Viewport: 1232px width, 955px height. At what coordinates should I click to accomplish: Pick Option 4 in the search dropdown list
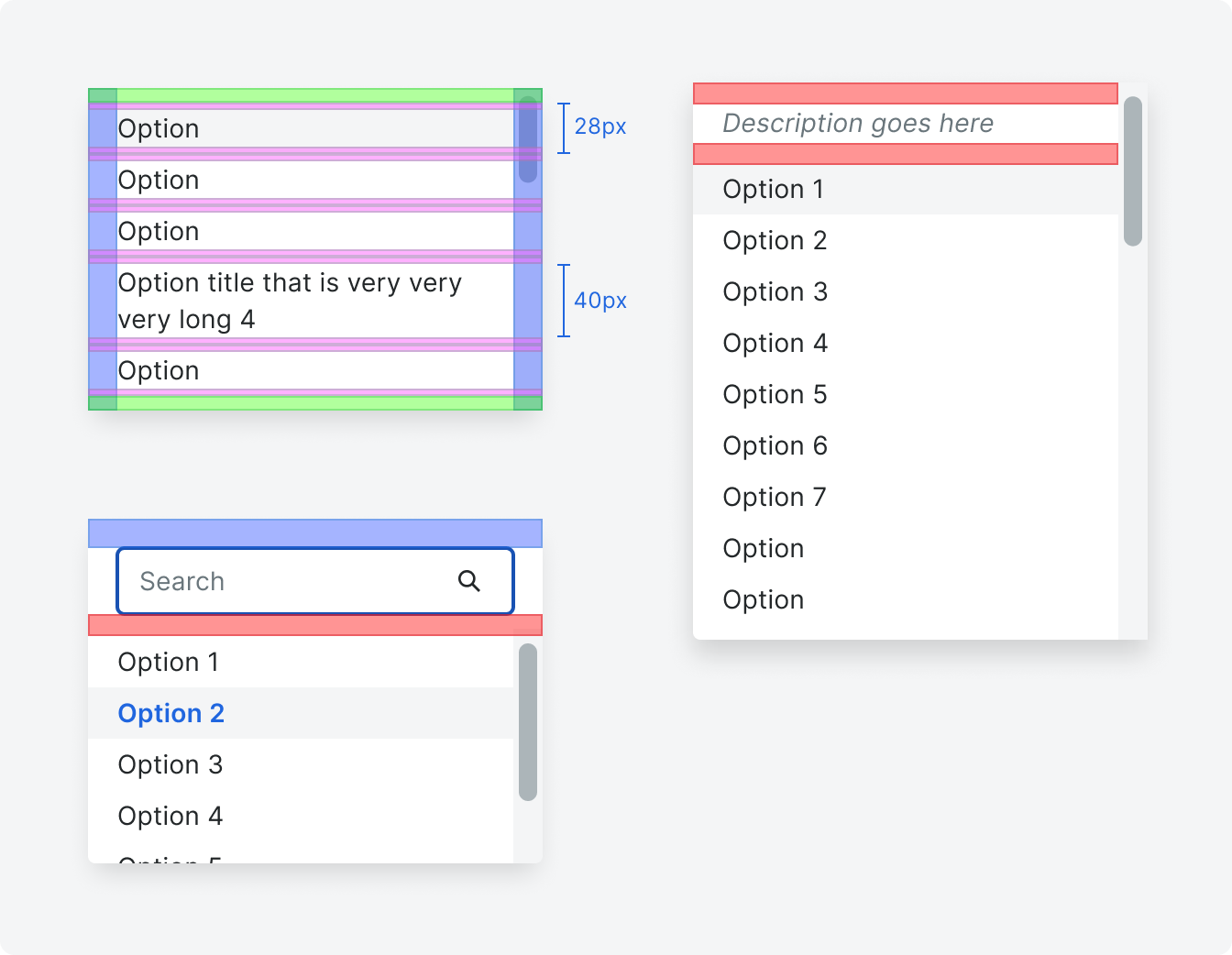pos(170,816)
